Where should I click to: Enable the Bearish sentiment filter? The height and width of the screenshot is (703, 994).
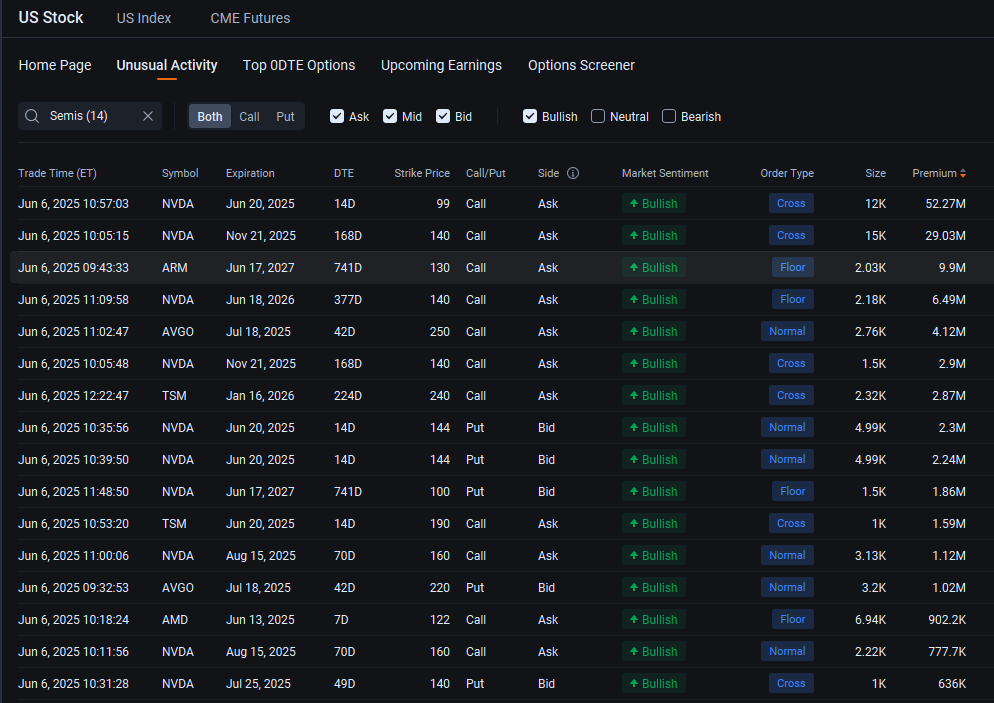[x=669, y=116]
